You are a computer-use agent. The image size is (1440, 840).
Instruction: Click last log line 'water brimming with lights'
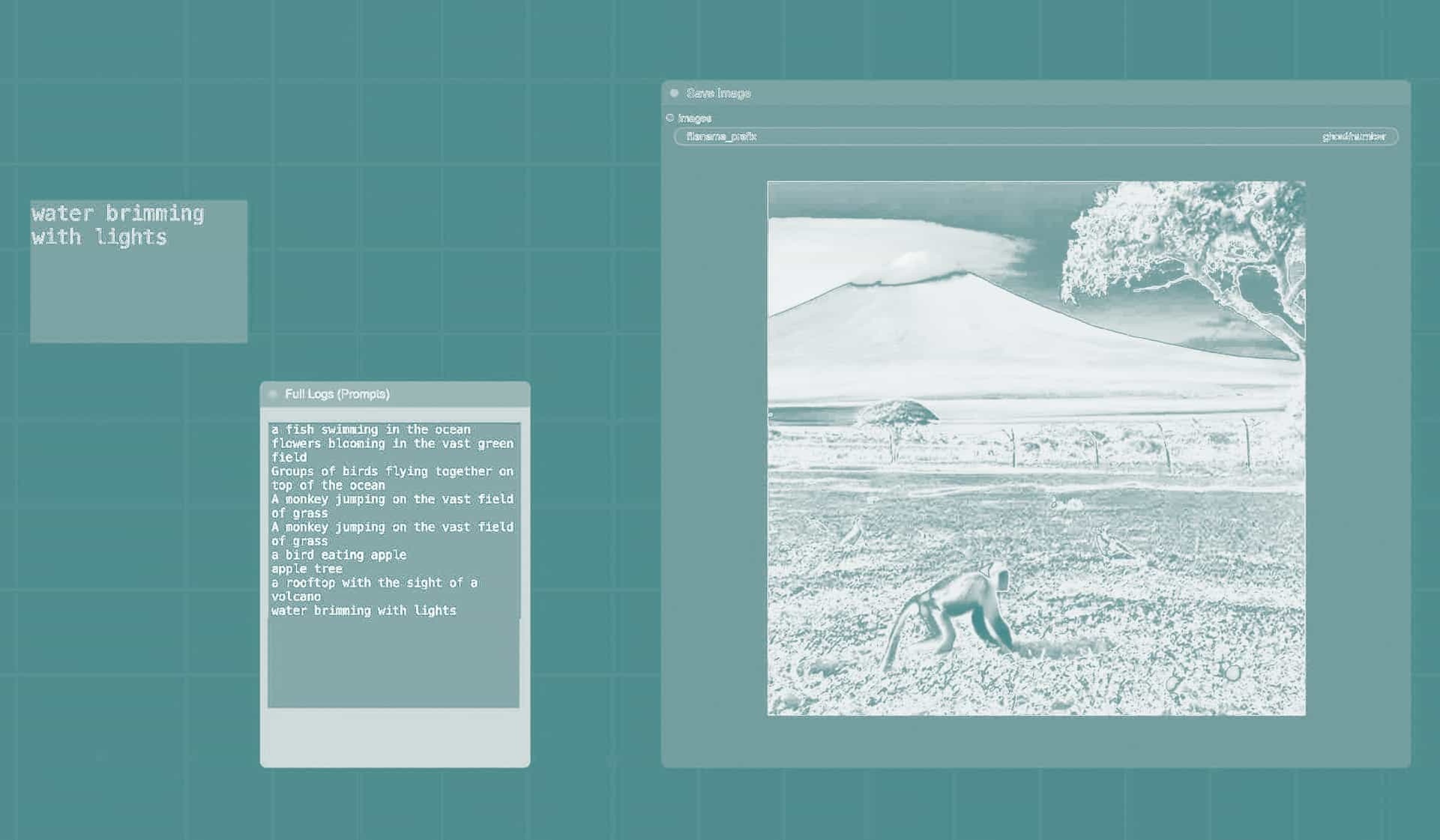tap(364, 611)
